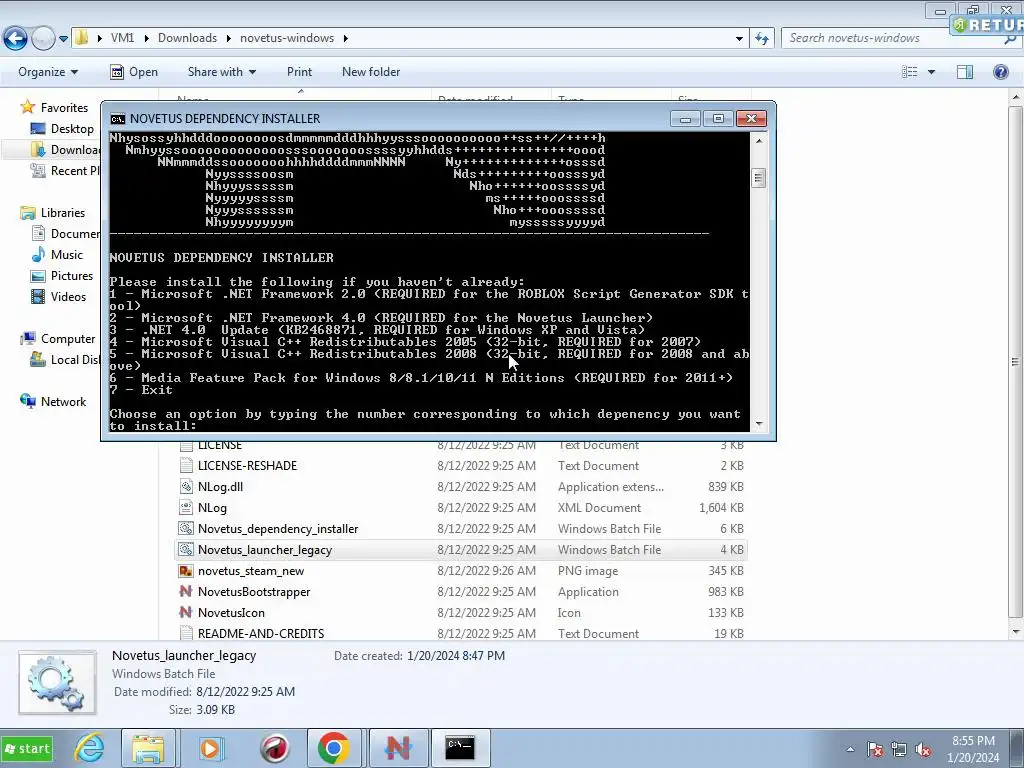Click the network tray icon
The width and height of the screenshot is (1024, 768).
[x=899, y=749]
